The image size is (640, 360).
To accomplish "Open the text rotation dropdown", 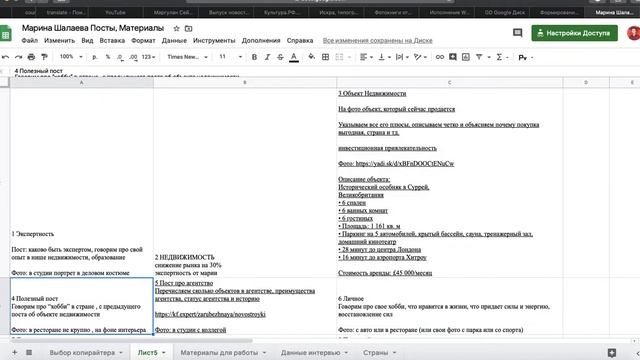I will pos(420,57).
